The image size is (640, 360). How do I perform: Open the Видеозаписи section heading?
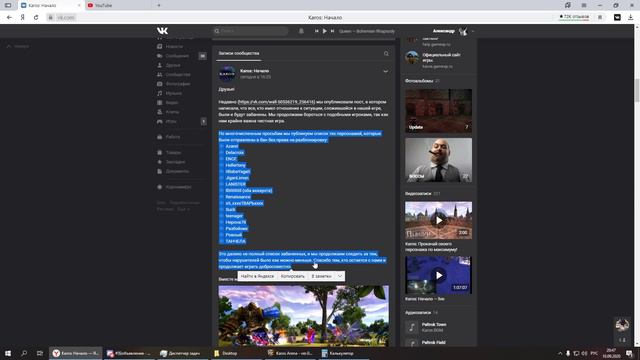click(x=418, y=193)
